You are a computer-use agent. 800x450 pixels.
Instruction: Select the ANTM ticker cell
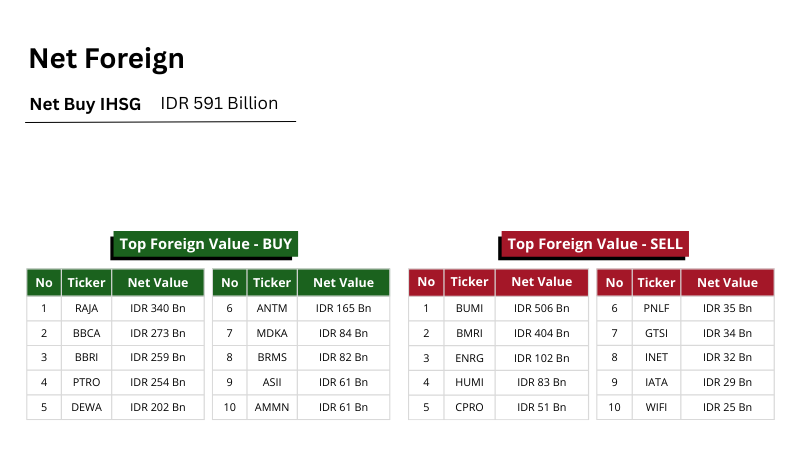tap(272, 308)
